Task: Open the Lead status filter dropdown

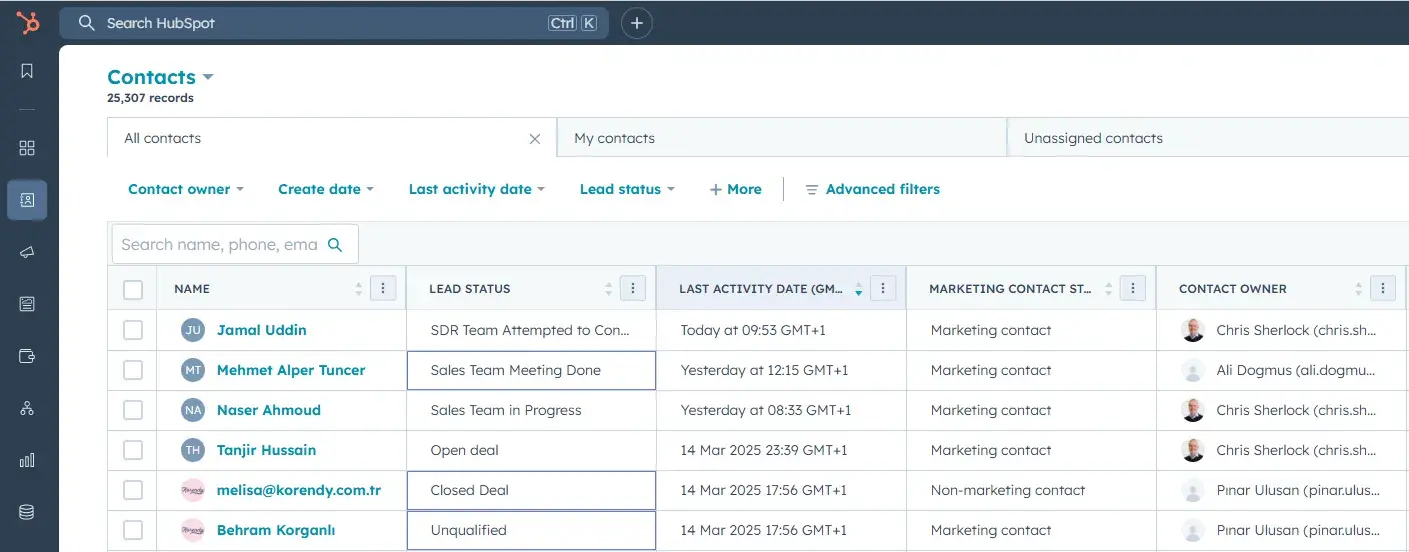Action: (x=627, y=189)
